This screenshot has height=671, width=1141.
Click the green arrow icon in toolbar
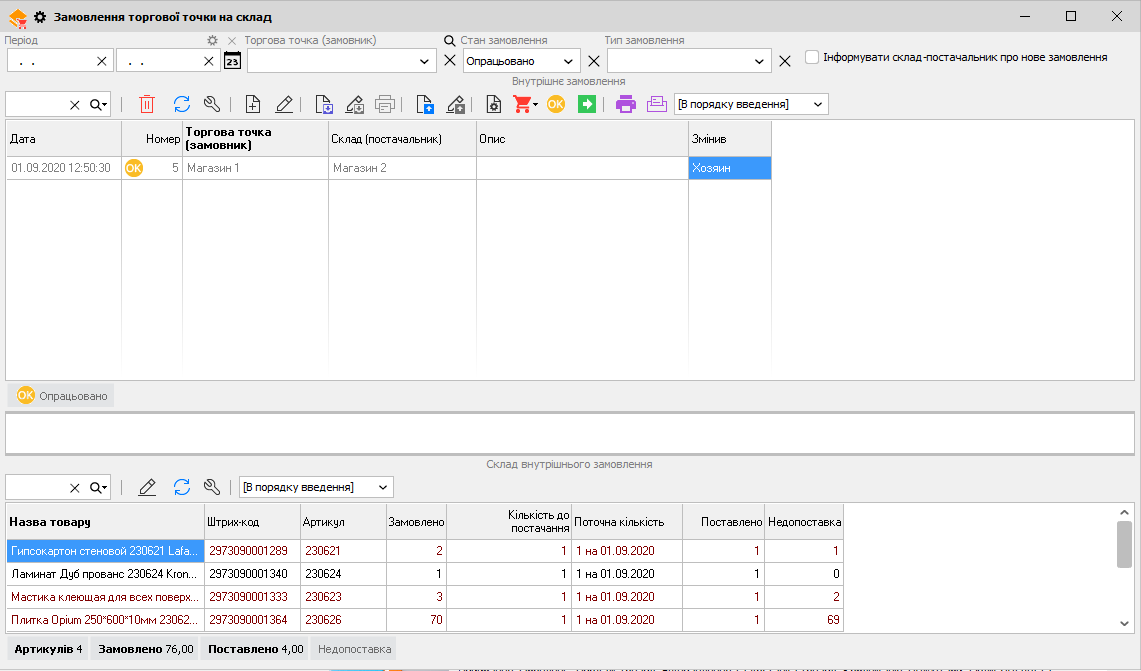[587, 104]
